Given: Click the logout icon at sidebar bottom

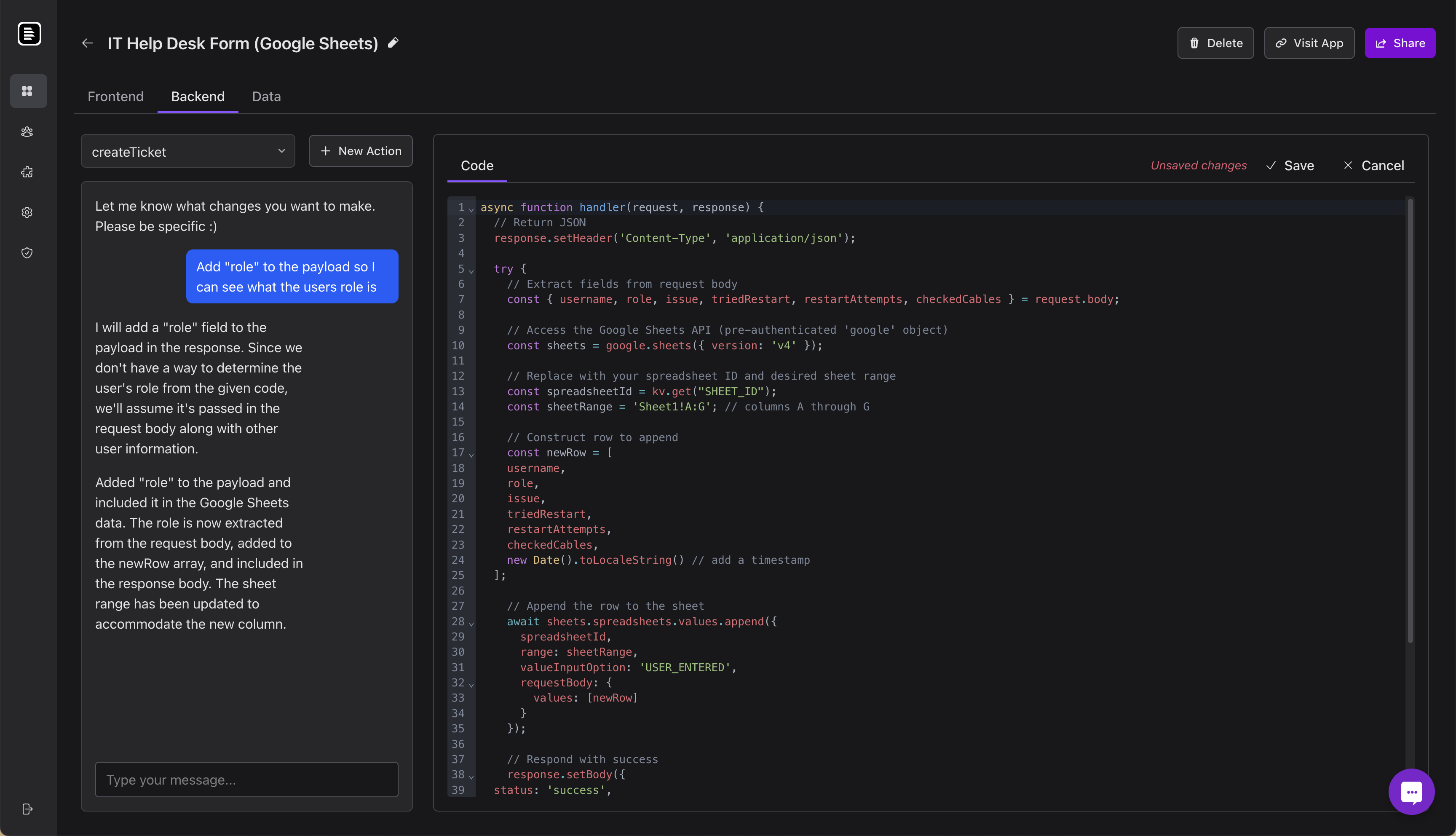Looking at the screenshot, I should (27, 809).
